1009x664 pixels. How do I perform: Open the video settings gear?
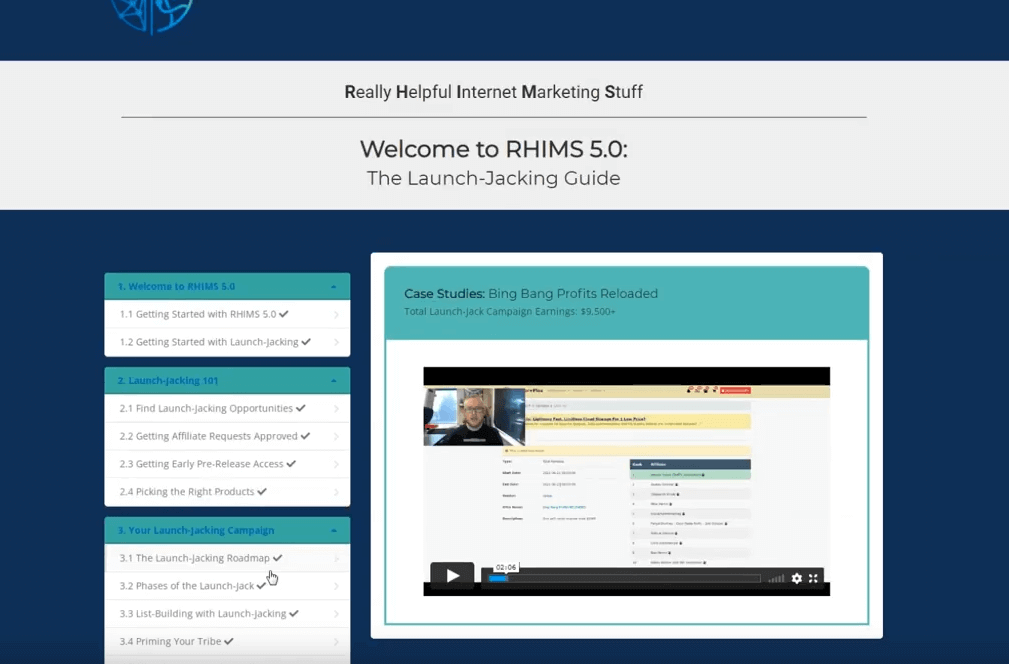coord(797,578)
